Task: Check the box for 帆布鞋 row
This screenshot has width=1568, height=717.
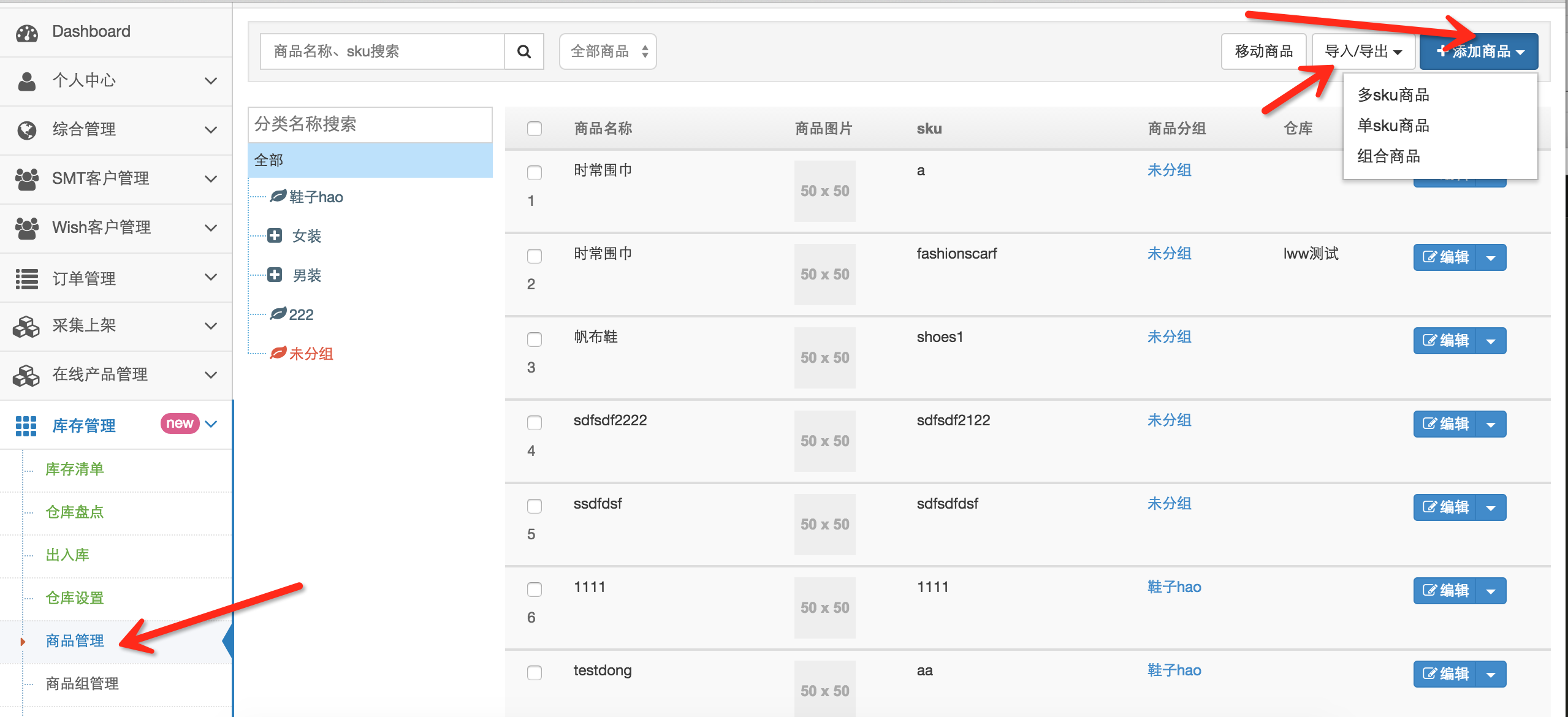Action: pos(535,340)
